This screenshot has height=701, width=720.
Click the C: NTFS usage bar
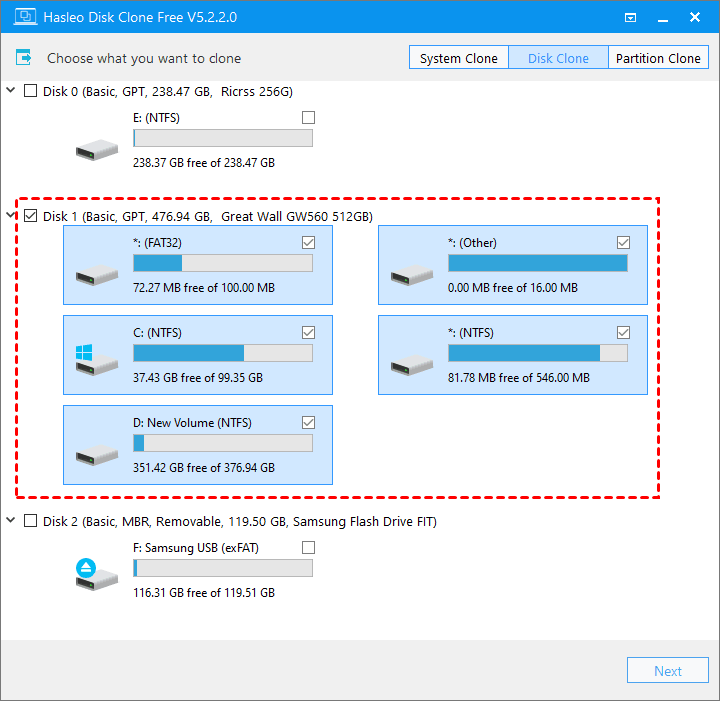(223, 353)
